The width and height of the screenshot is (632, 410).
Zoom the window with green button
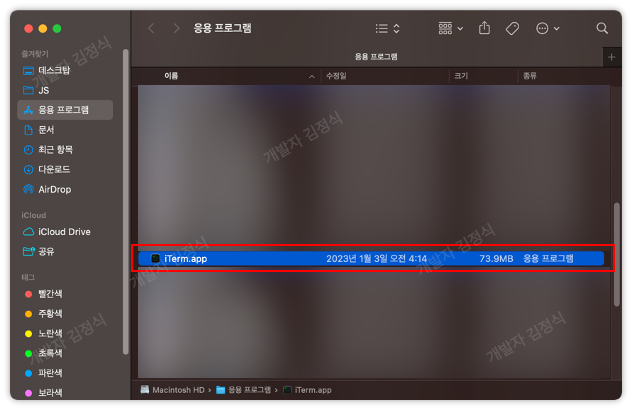57,29
